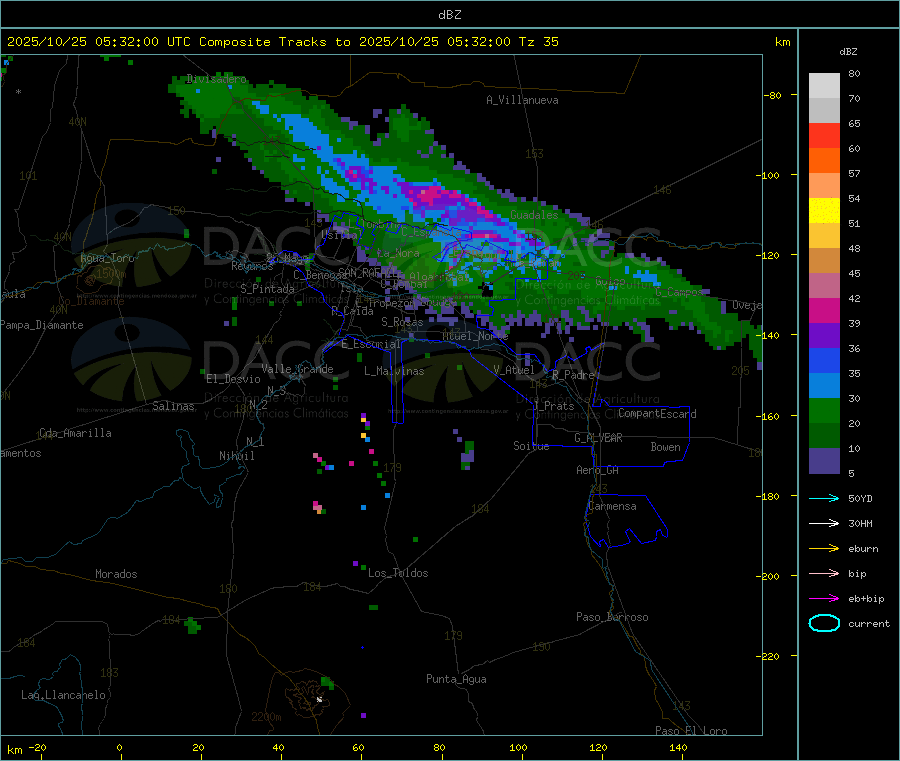Viewport: 900px width, 761px height.
Task: Click the Los_Toldos place label
Action: 398,573
